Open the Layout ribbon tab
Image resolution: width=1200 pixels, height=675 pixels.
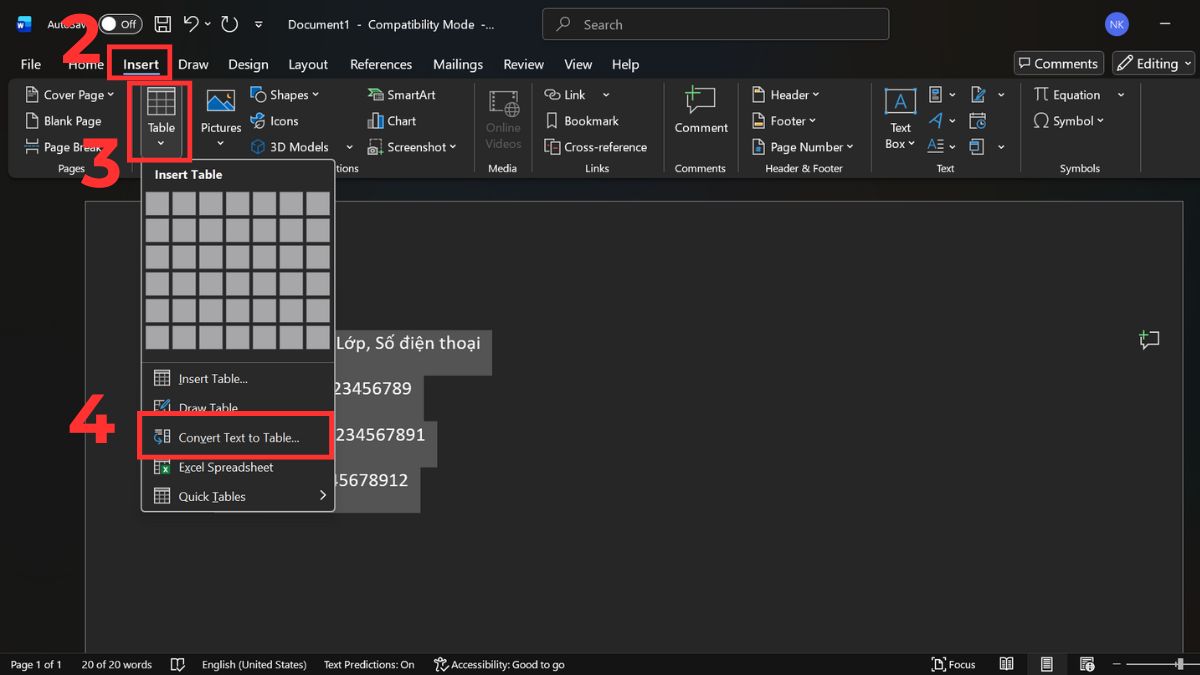pos(308,64)
